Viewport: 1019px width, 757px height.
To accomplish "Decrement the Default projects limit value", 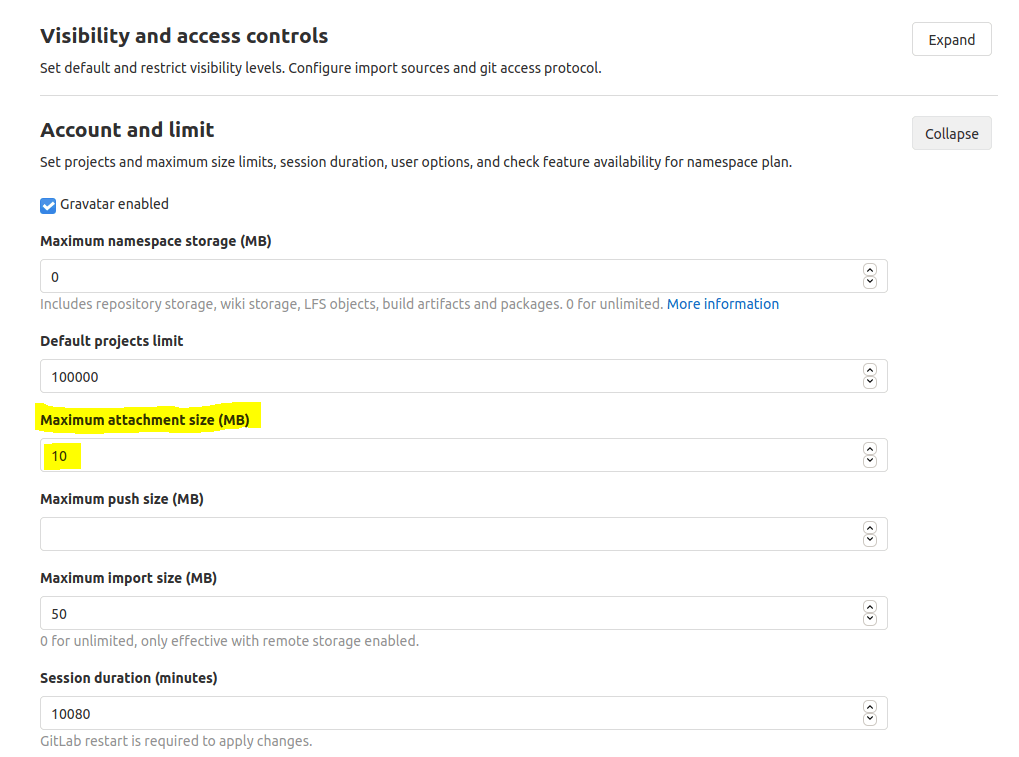I will 870,383.
